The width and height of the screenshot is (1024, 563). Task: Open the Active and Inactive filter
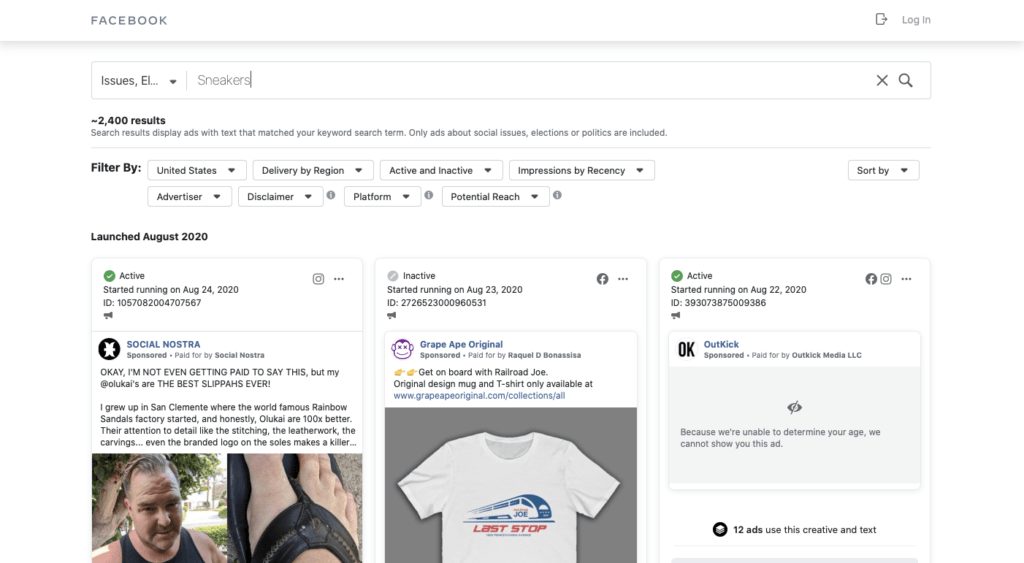pyautogui.click(x=441, y=170)
